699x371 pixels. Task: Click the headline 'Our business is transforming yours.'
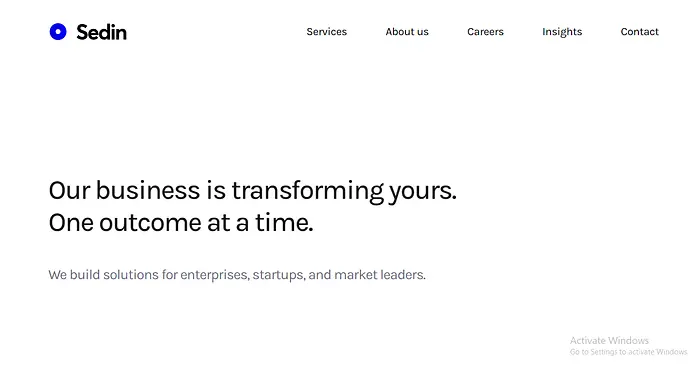(x=253, y=191)
